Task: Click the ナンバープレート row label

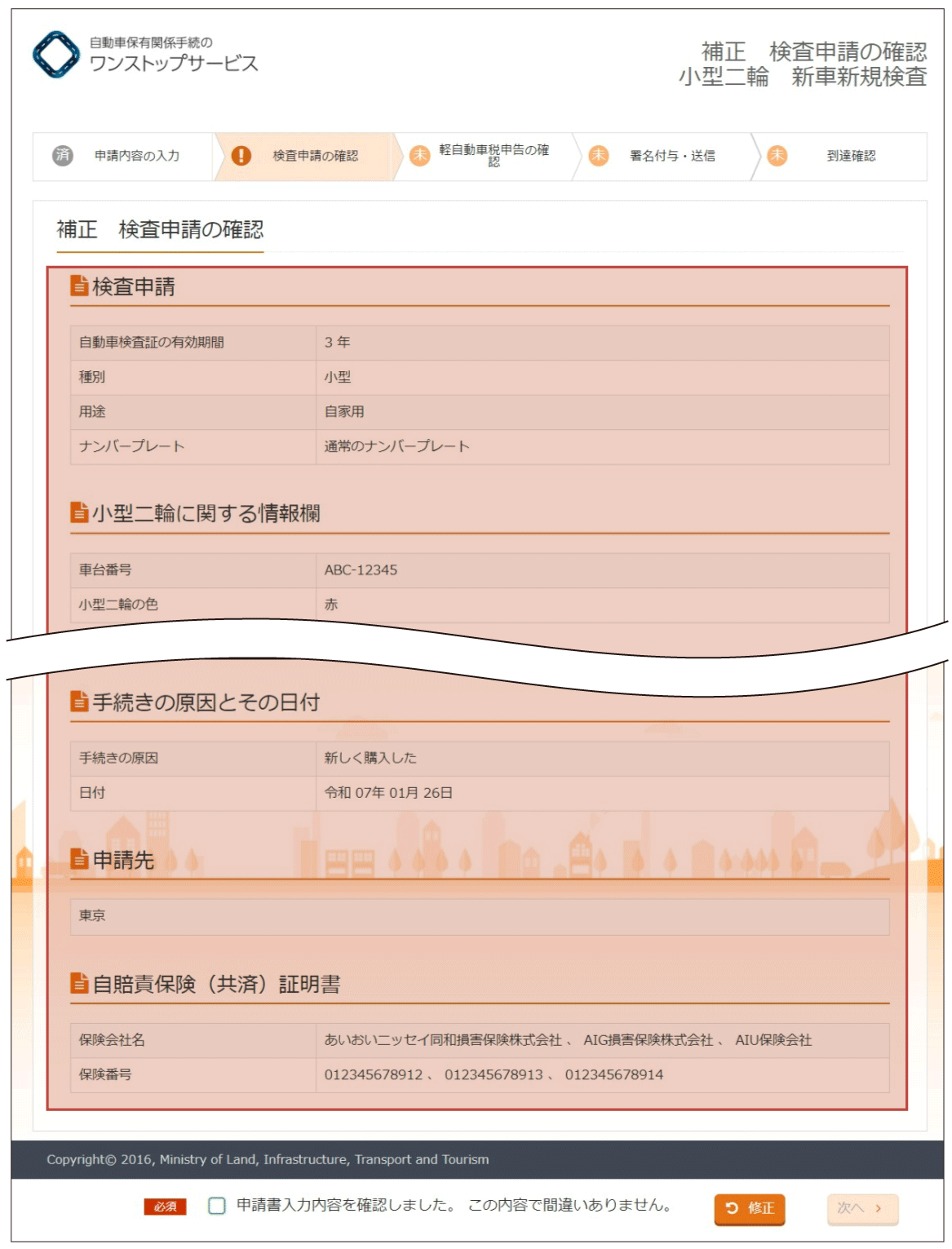Action: tap(131, 446)
